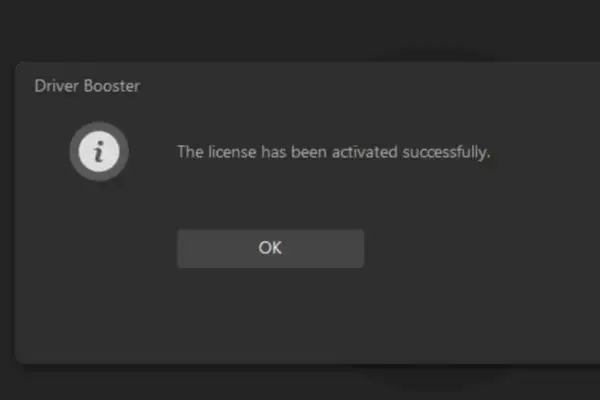Viewport: 600px width, 400px height.
Task: Click the round information icon
Action: (x=99, y=152)
